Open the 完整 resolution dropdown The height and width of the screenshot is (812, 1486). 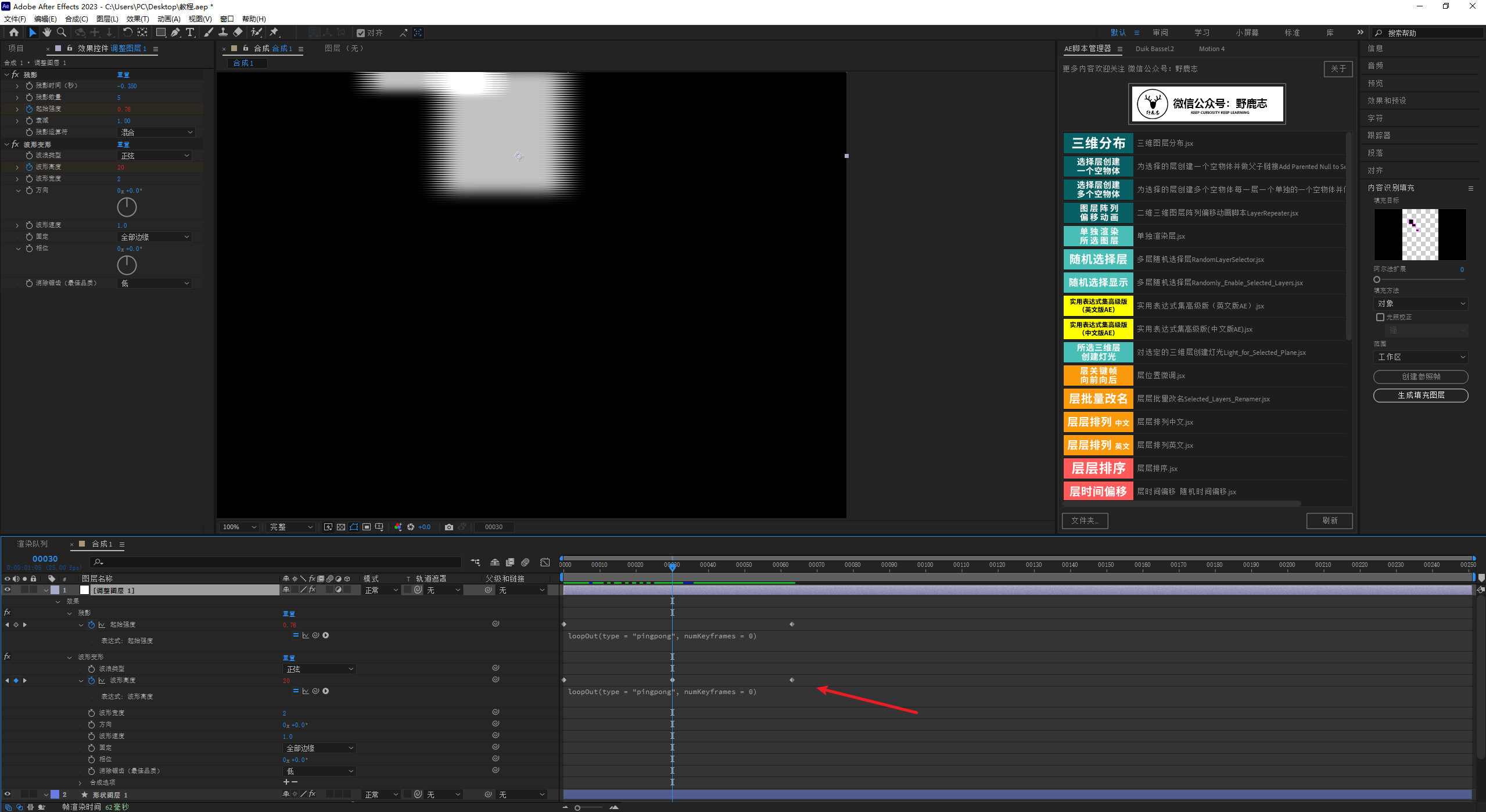(x=290, y=527)
